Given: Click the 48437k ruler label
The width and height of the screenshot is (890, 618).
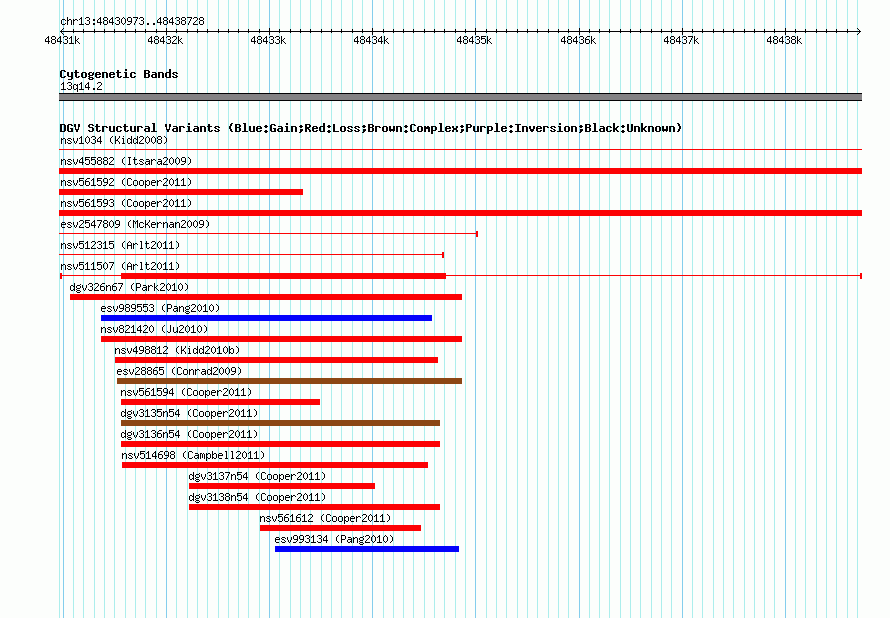Looking at the screenshot, I should click(x=681, y=40).
